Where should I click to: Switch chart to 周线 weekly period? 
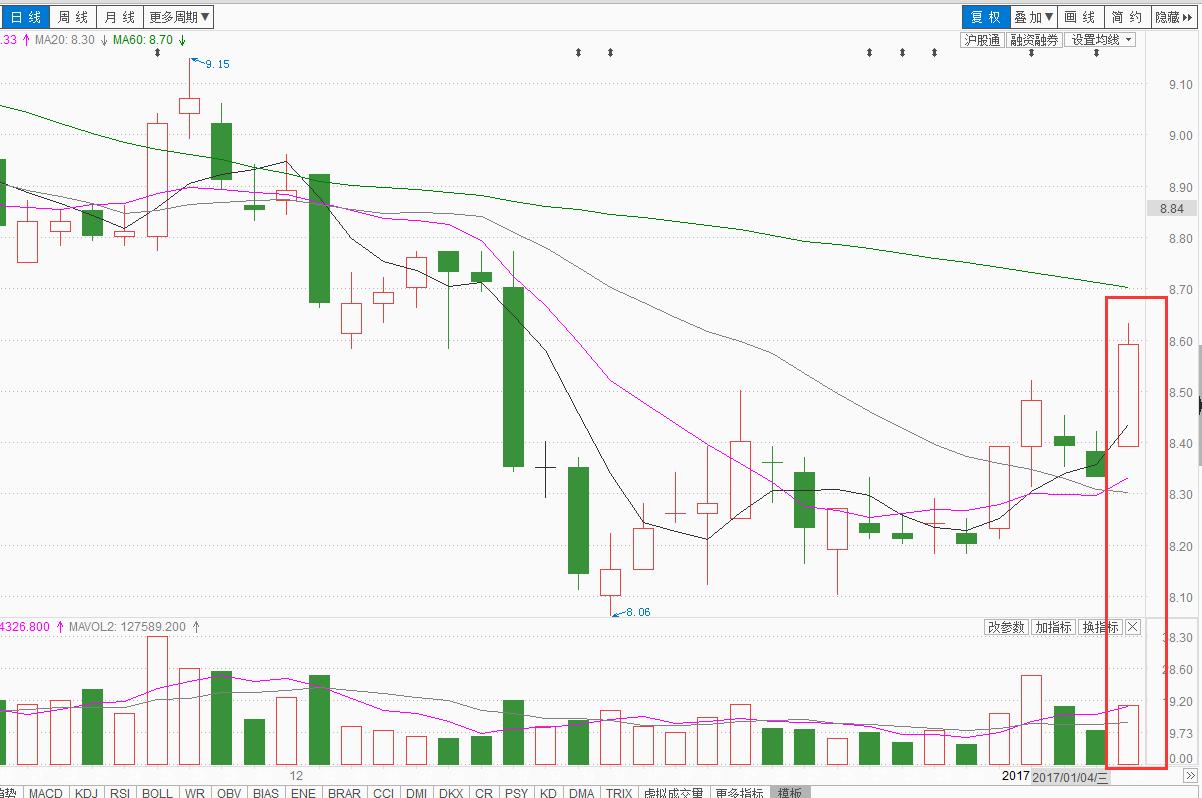pos(72,17)
